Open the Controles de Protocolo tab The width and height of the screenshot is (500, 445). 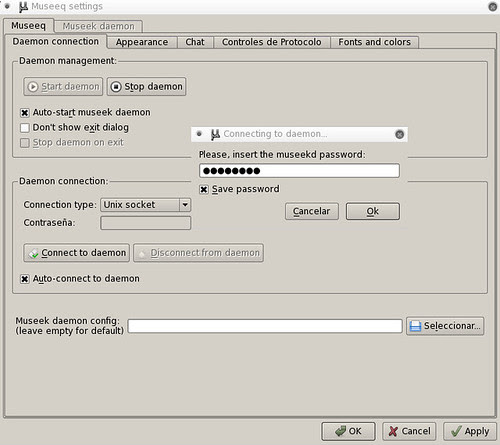(272, 42)
